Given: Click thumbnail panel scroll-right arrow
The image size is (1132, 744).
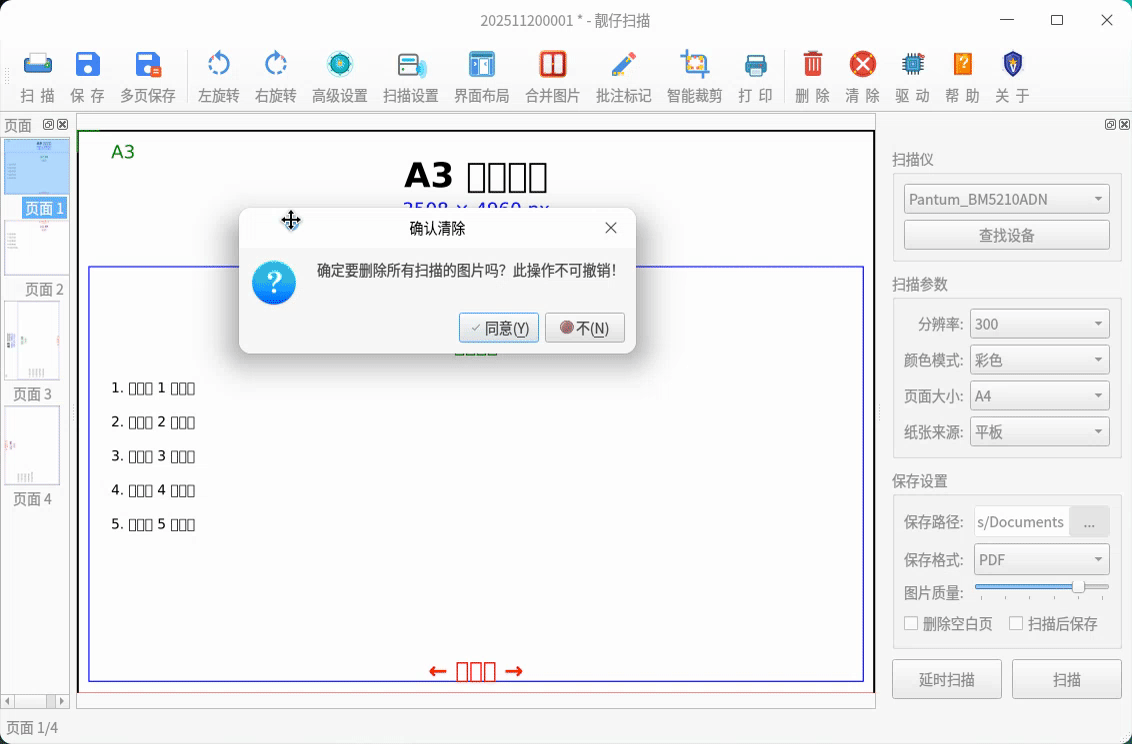Looking at the screenshot, I should 61,701.
